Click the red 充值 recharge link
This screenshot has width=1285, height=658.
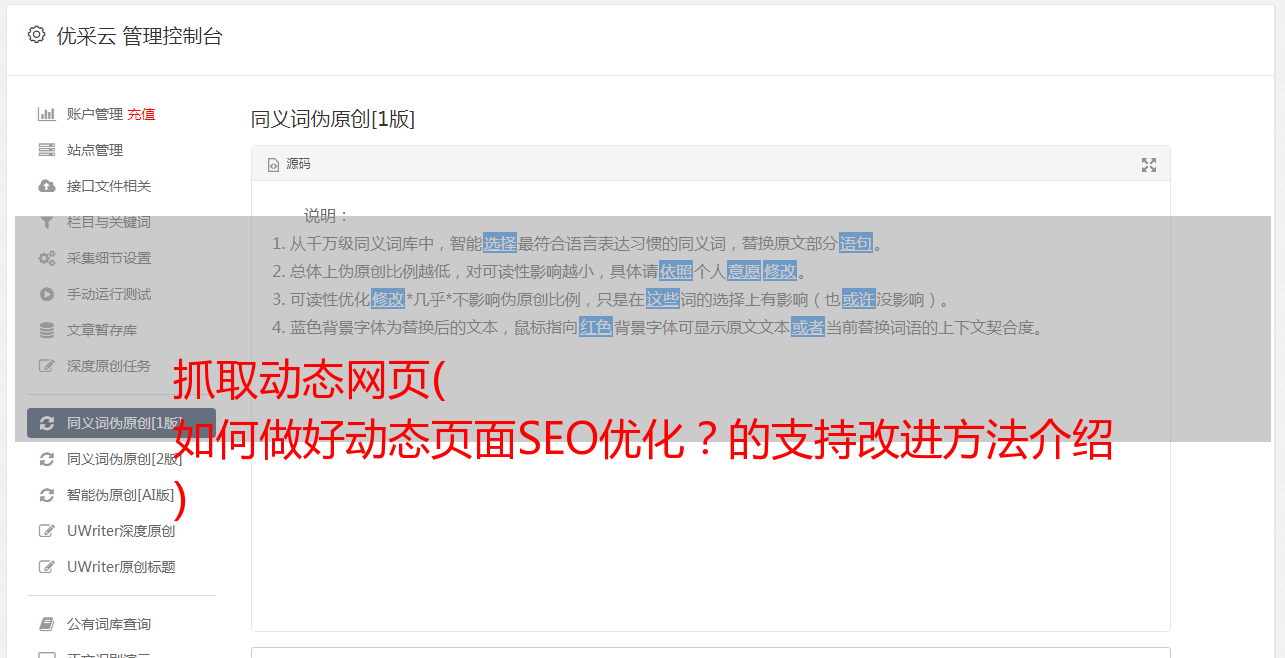(141, 114)
